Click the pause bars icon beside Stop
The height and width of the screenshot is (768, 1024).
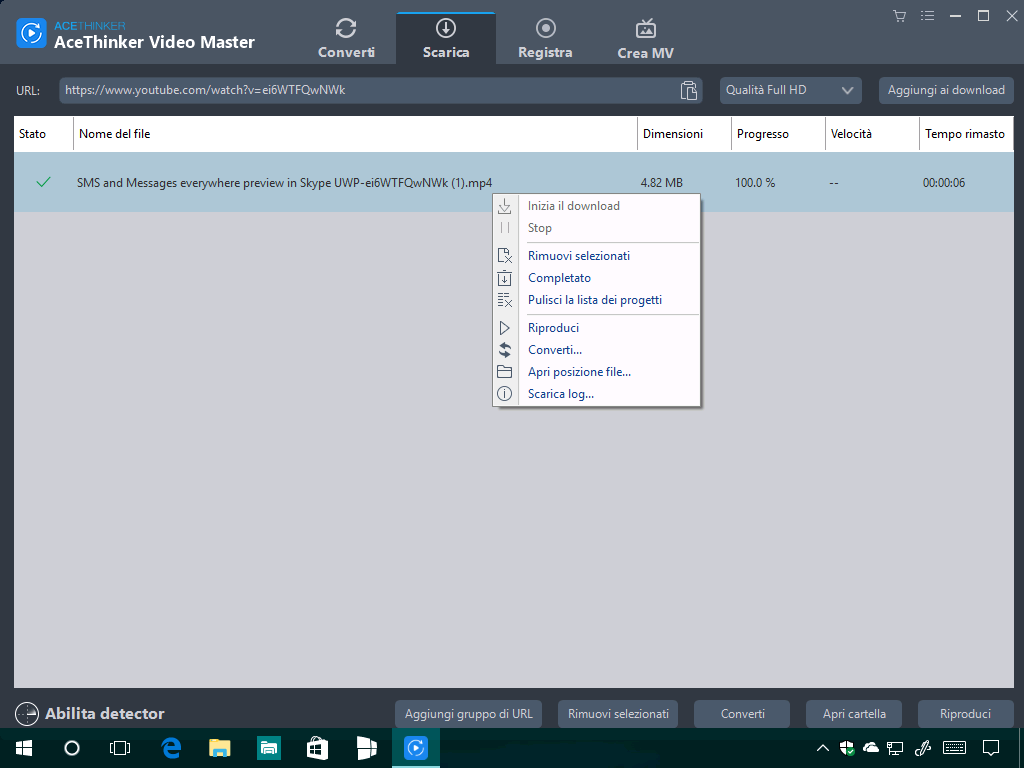point(505,228)
